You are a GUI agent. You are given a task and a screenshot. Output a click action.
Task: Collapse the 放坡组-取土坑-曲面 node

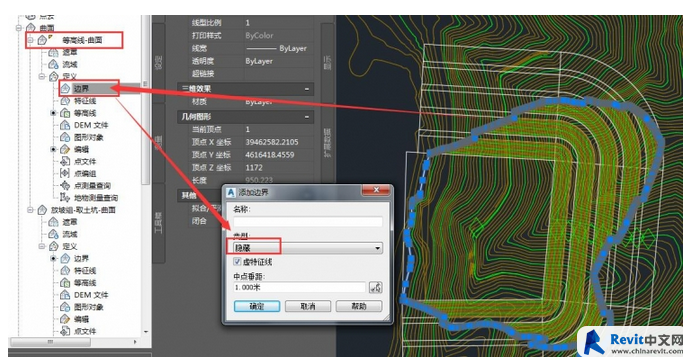[30, 210]
